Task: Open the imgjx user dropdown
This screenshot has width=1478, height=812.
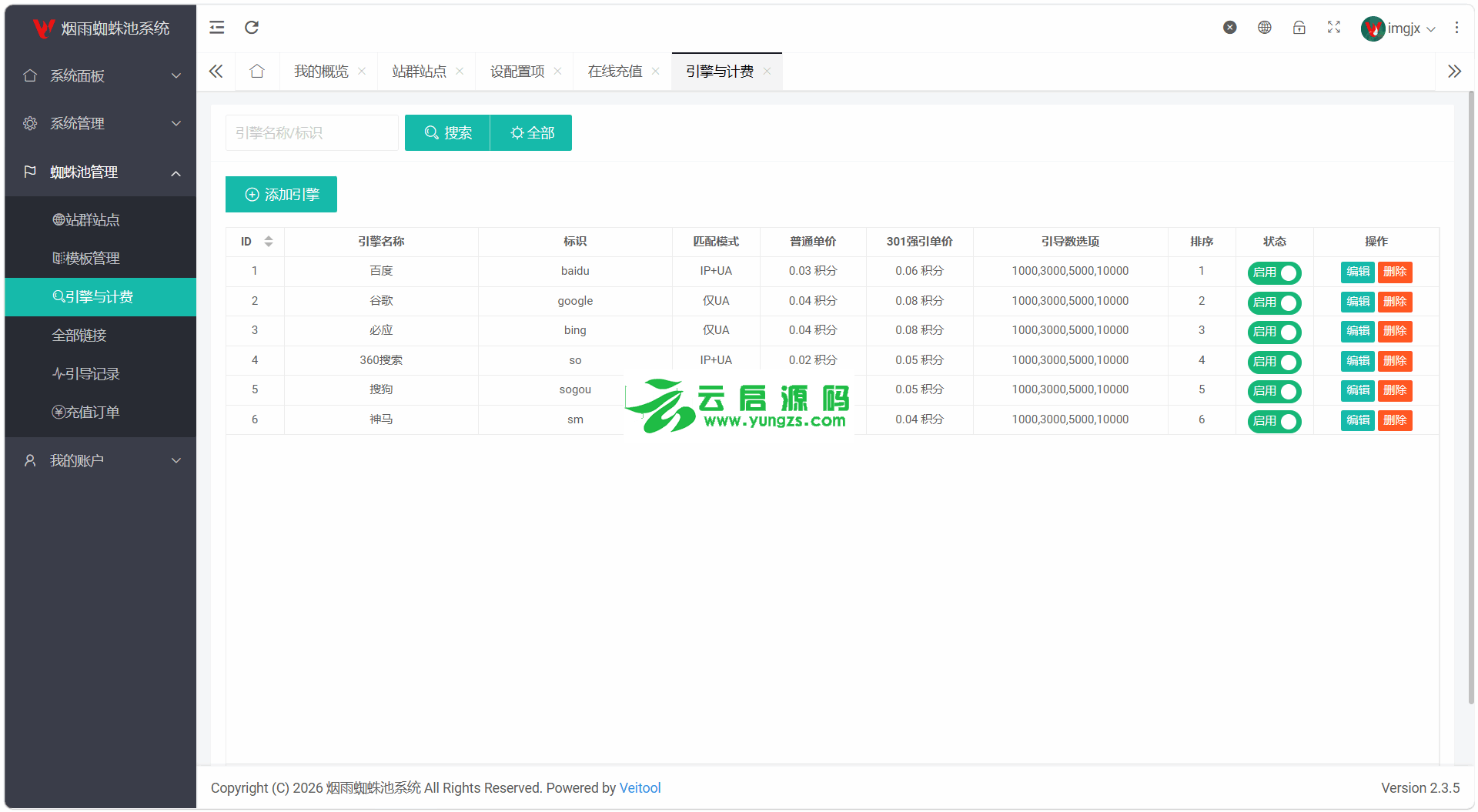Action: point(1398,28)
